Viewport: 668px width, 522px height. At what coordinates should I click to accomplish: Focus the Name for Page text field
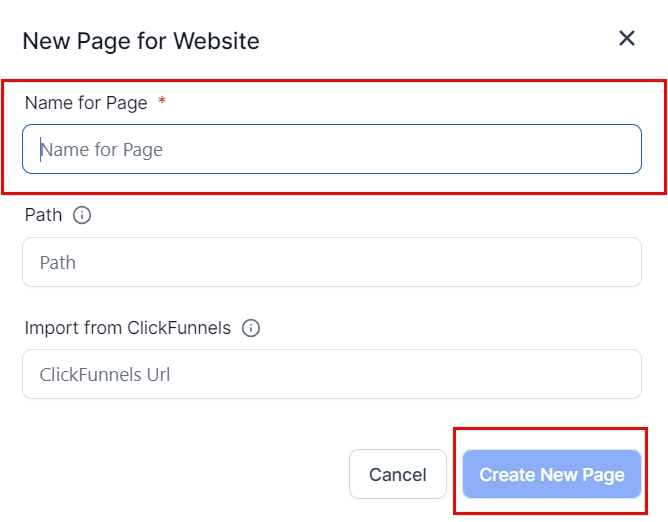pyautogui.click(x=331, y=150)
